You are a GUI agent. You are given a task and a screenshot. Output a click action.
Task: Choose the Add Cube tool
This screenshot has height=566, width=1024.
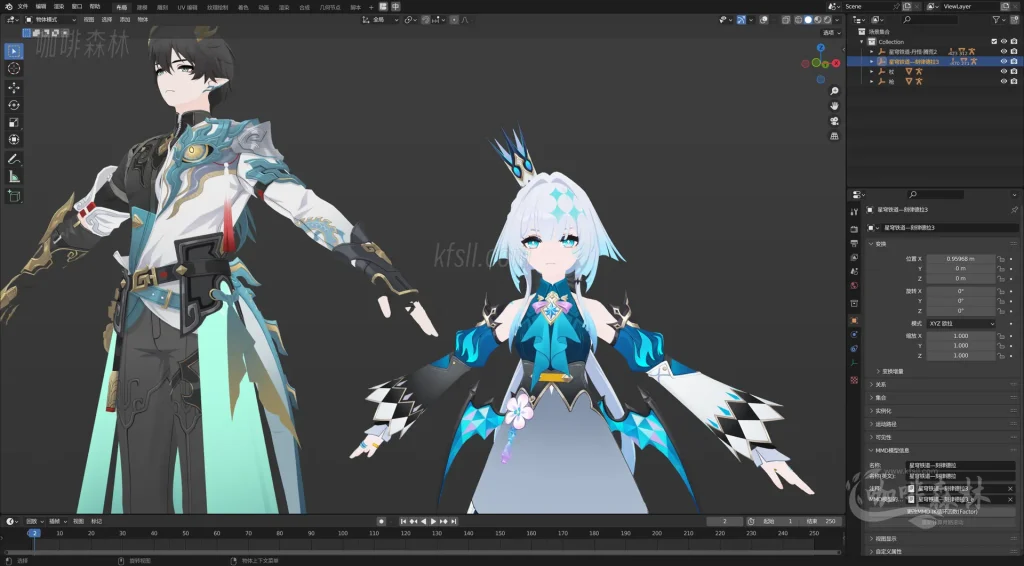tap(14, 196)
